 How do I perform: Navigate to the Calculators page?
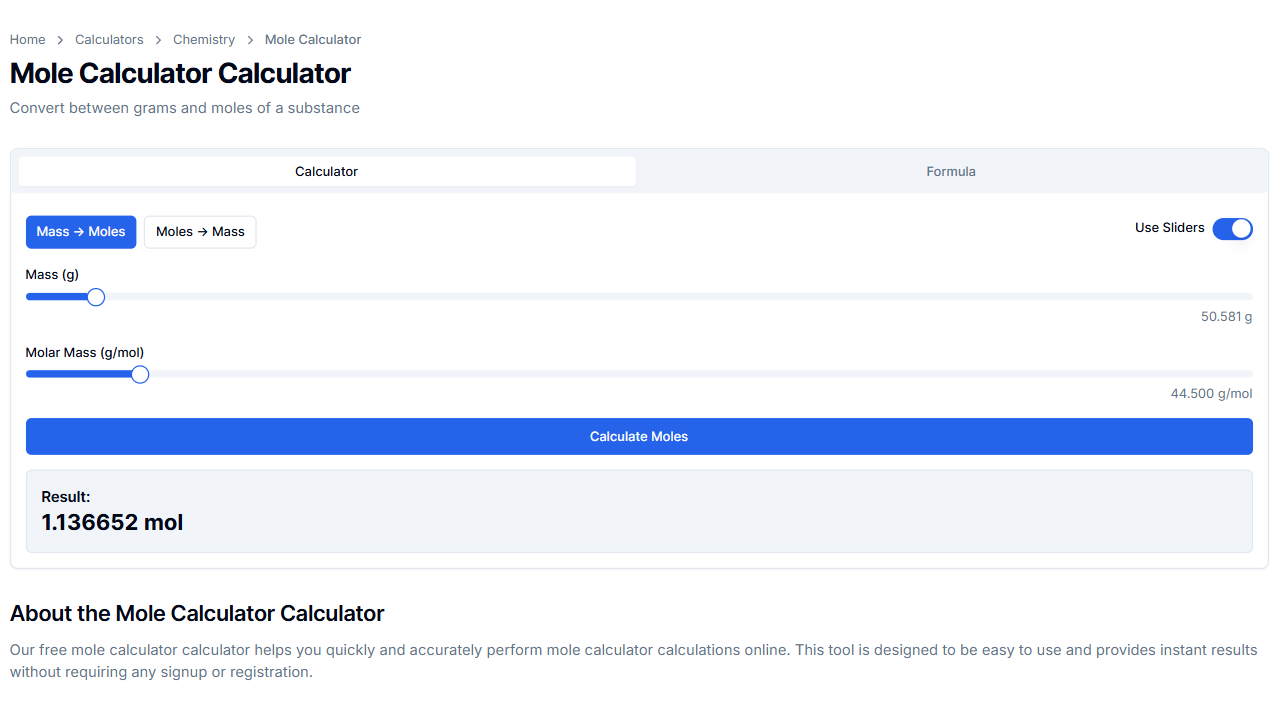[x=109, y=39]
